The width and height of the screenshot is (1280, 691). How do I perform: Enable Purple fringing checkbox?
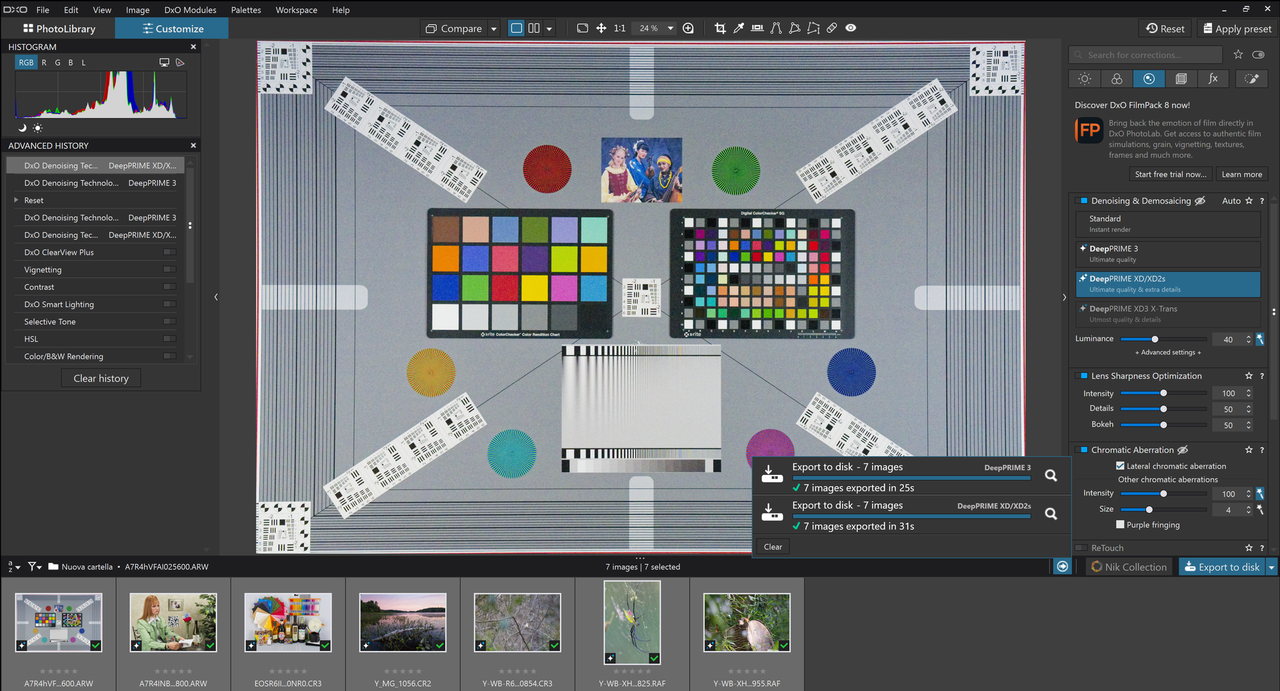point(1120,524)
